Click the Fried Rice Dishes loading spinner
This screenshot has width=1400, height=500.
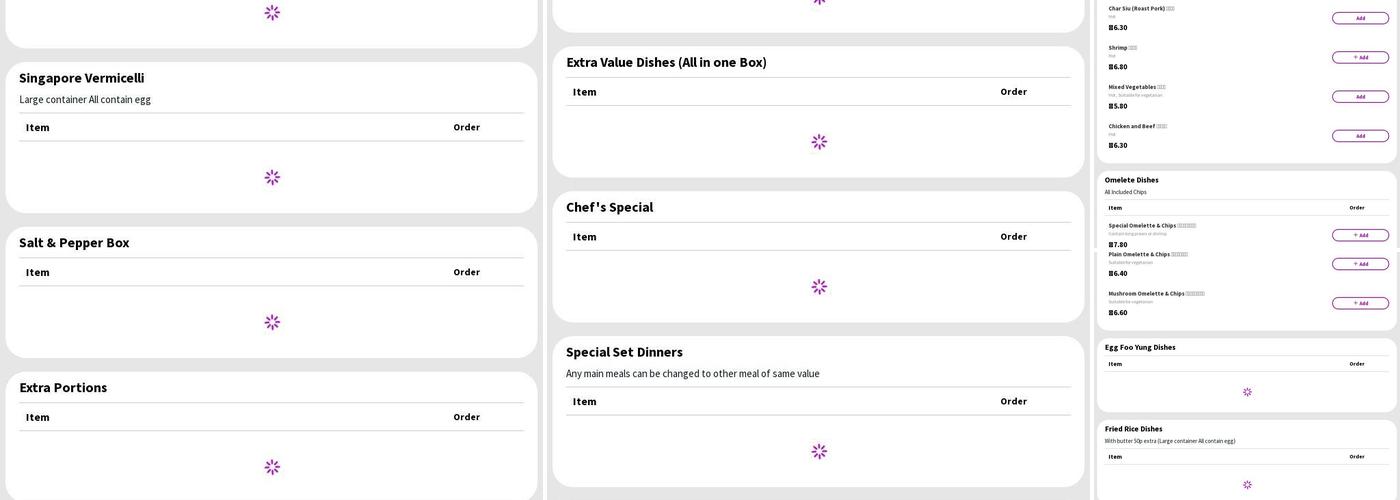tap(1247, 485)
